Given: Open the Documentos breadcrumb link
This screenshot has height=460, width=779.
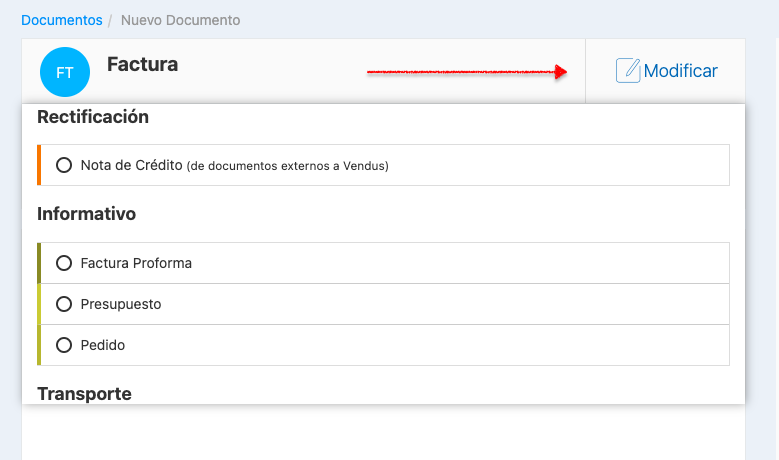Looking at the screenshot, I should point(61,20).
